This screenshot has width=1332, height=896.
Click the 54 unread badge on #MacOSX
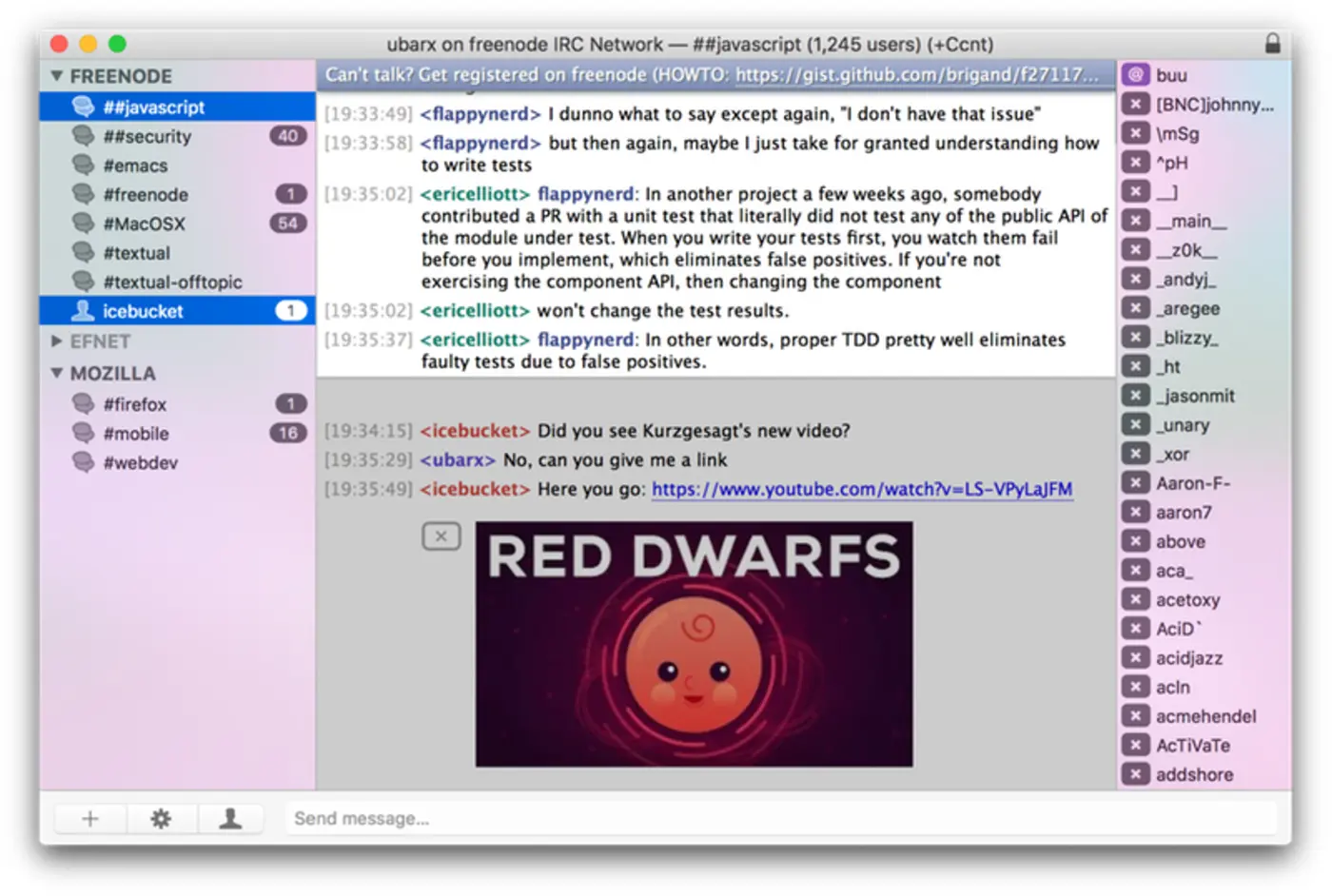coord(288,224)
